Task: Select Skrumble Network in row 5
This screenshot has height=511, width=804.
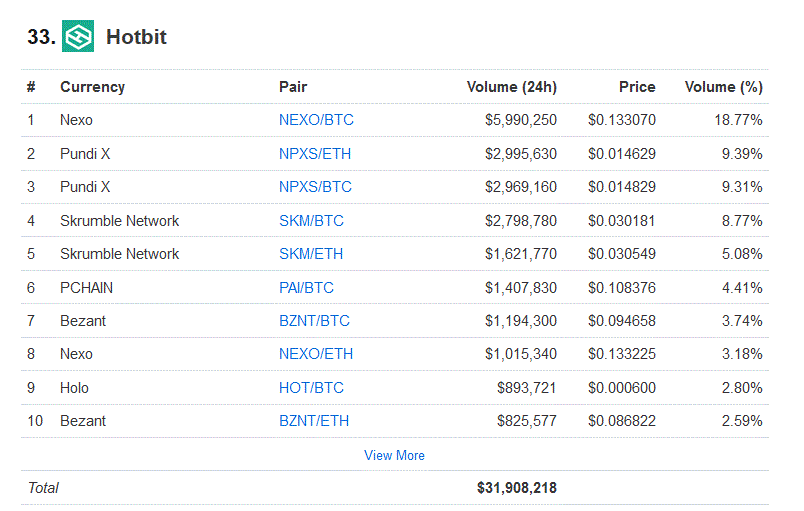Action: 119,254
